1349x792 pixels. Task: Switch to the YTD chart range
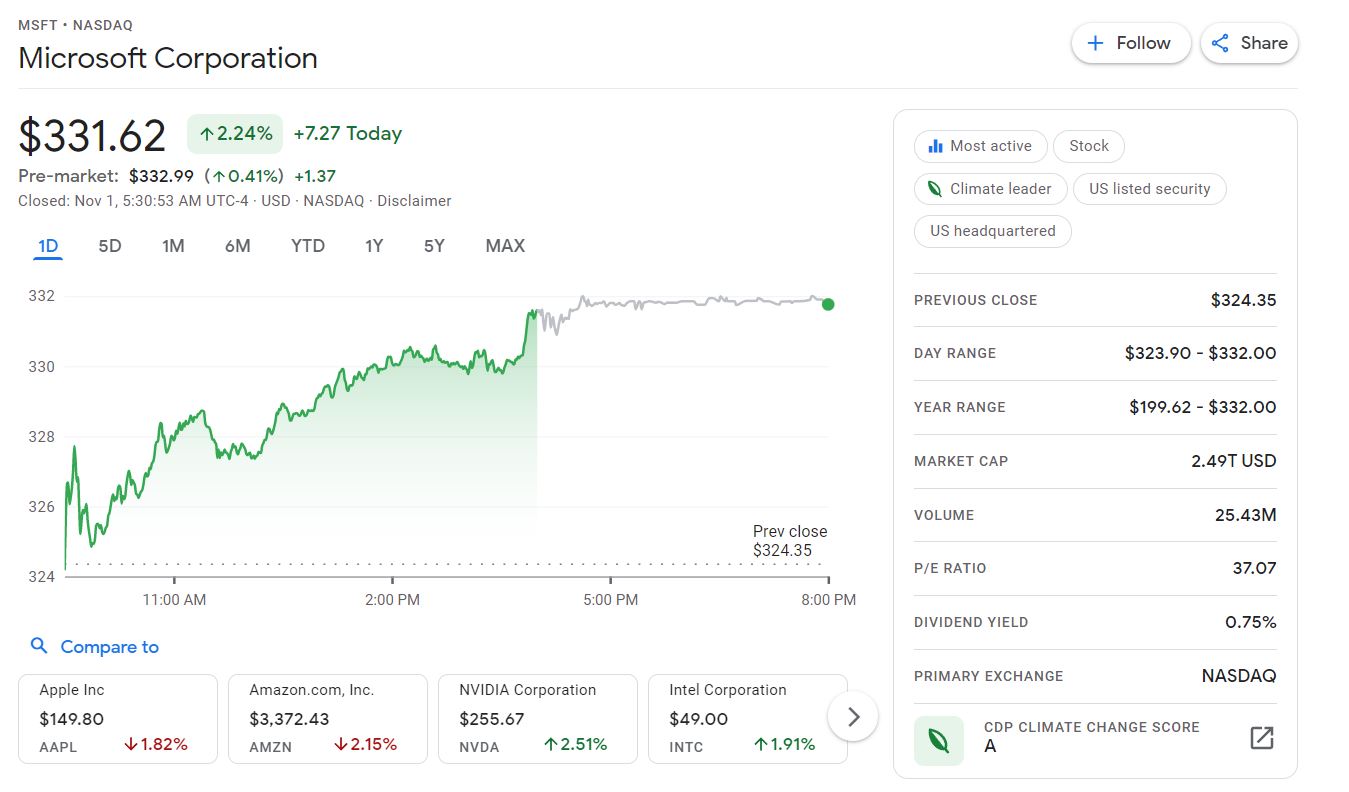(308, 246)
